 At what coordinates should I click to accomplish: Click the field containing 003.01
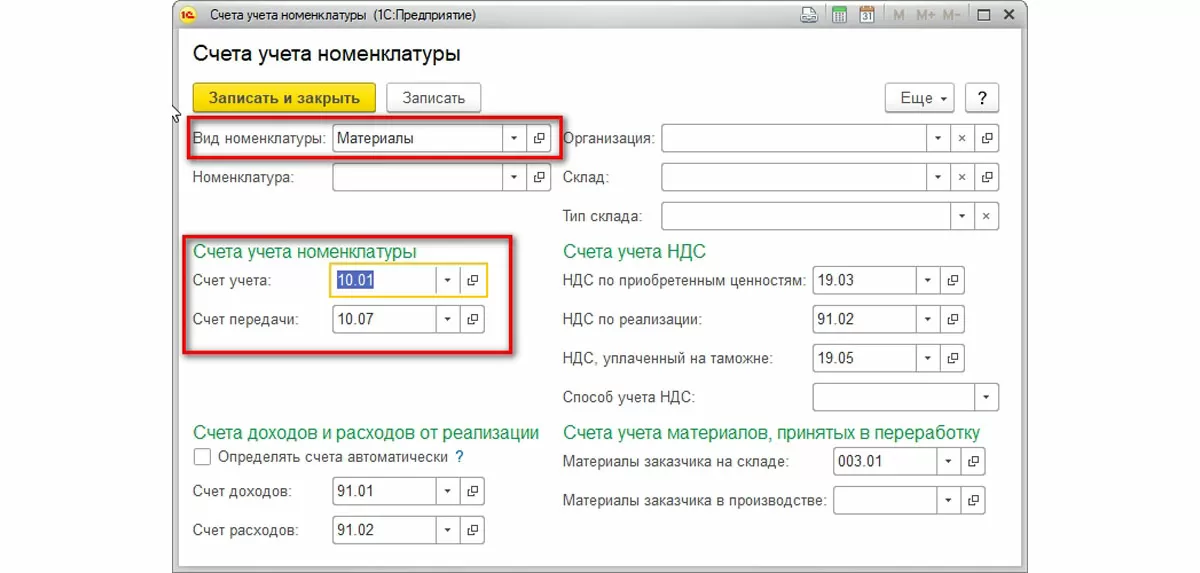(x=884, y=462)
